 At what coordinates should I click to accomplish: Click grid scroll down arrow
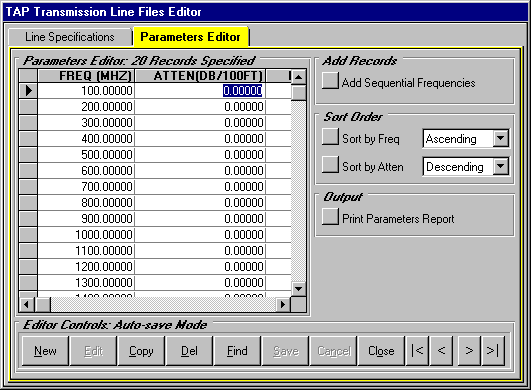click(298, 289)
